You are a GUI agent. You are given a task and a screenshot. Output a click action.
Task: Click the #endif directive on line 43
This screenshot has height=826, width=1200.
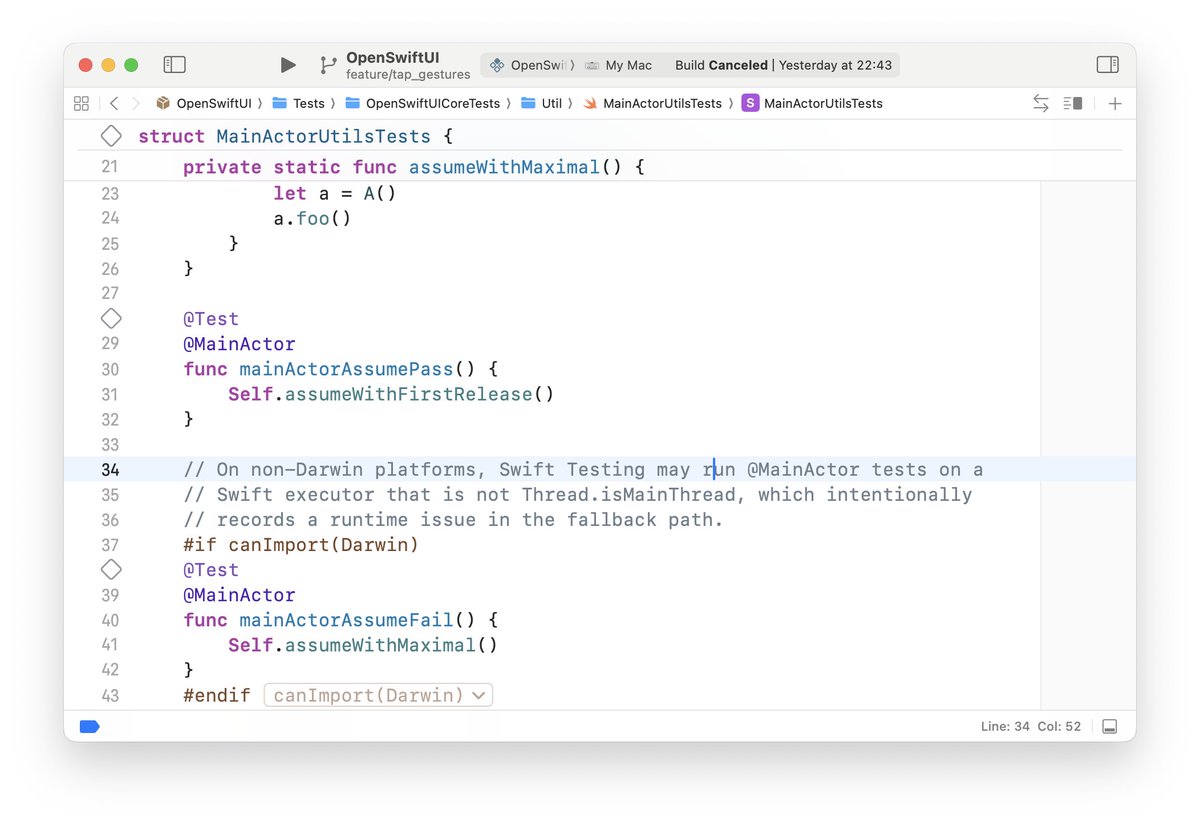pos(217,695)
